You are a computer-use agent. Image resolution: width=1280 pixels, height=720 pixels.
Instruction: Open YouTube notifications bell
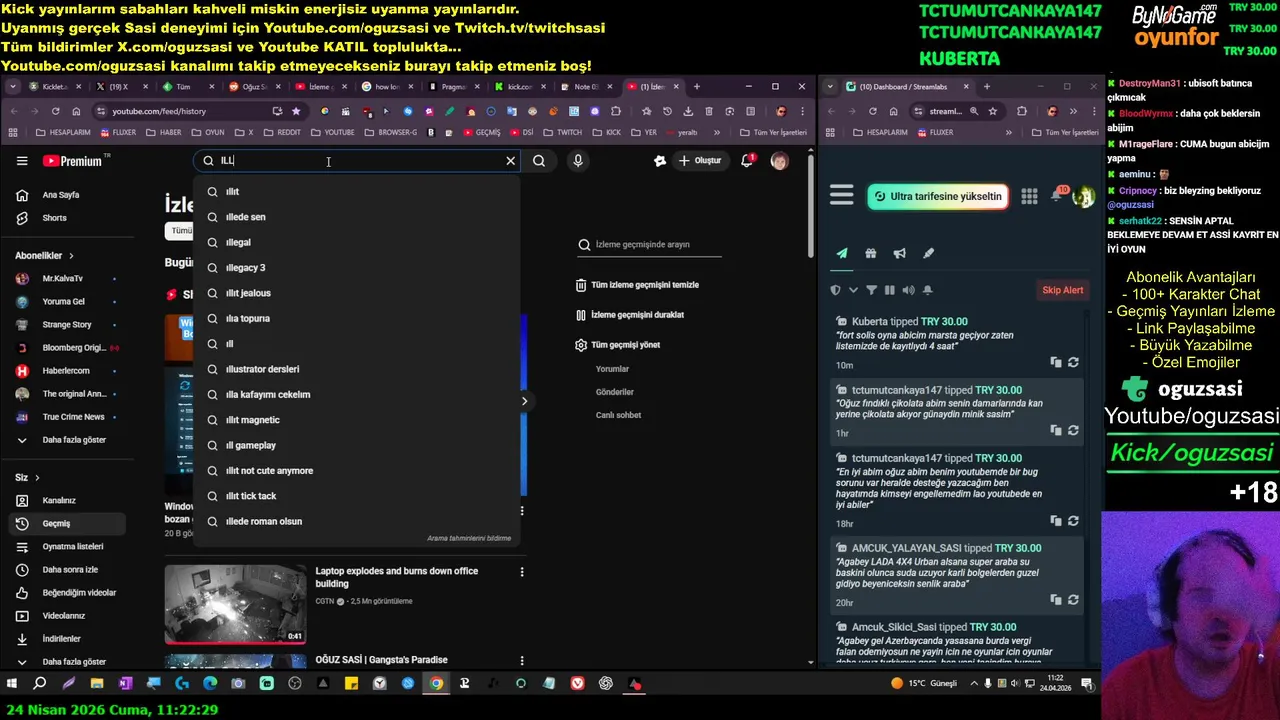click(747, 160)
